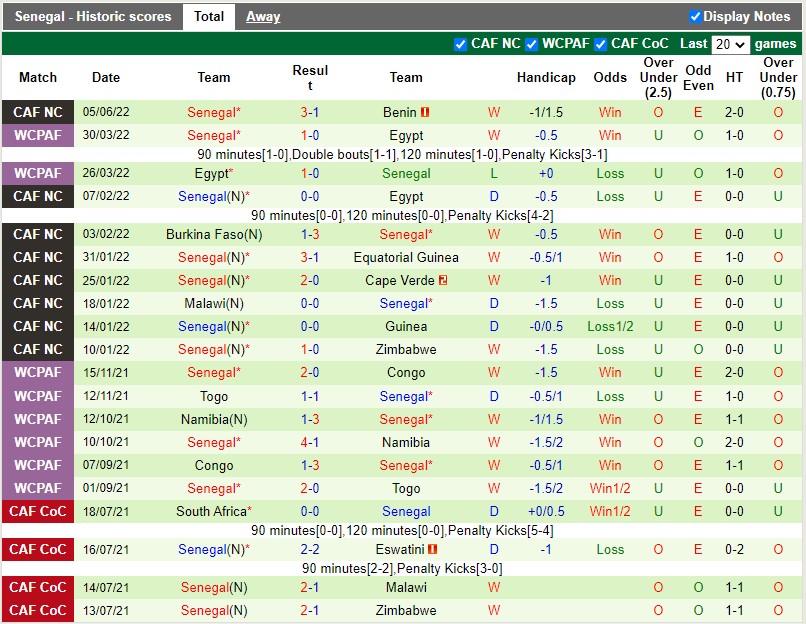Click the date 26/03/22

point(106,173)
